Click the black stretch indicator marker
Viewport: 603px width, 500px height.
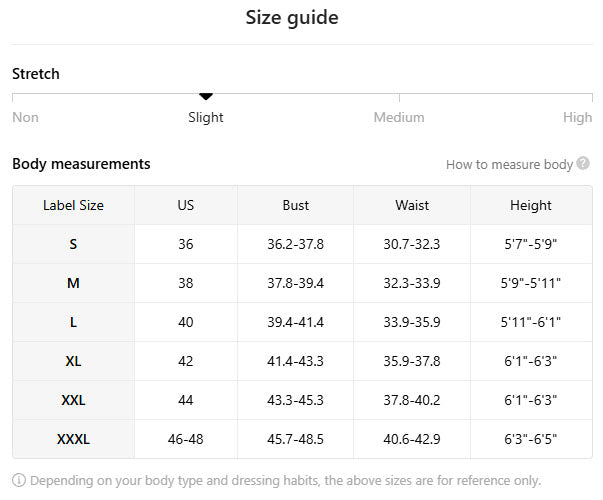(206, 96)
